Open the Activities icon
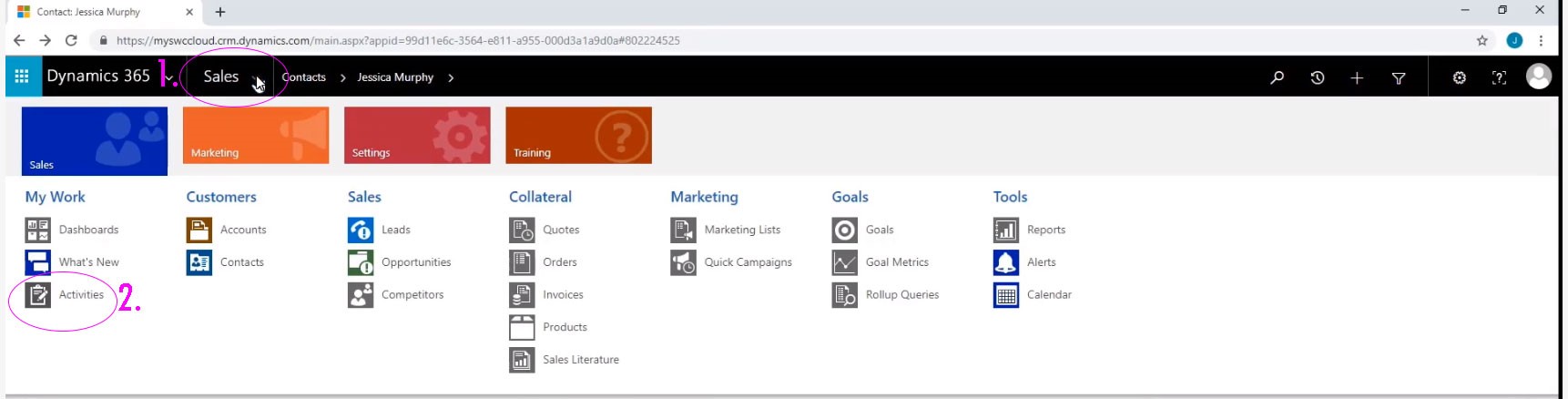 37,295
